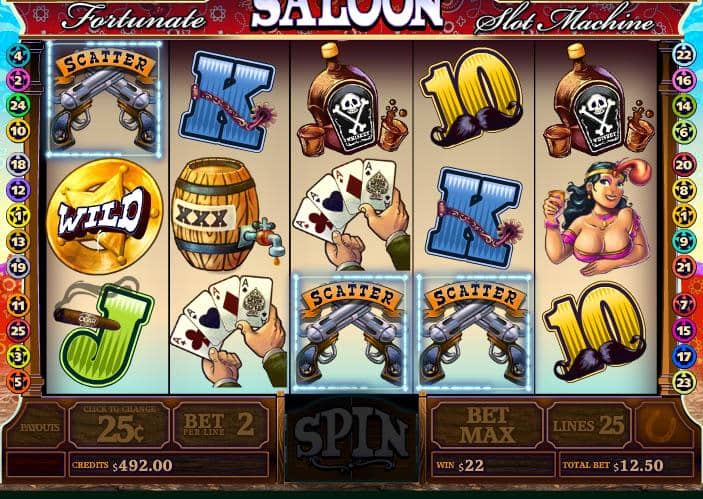Click the Scatter pistols on first reel
This screenshot has height=499, width=703.
pyautogui.click(x=104, y=99)
